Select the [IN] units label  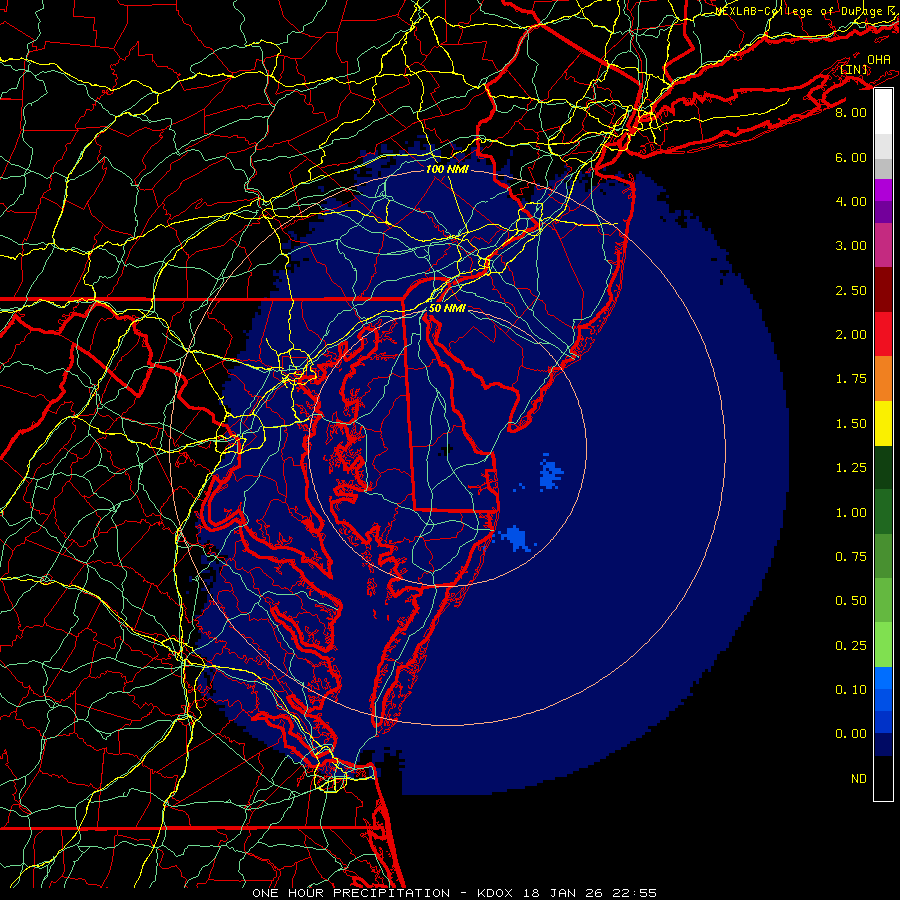854,69
